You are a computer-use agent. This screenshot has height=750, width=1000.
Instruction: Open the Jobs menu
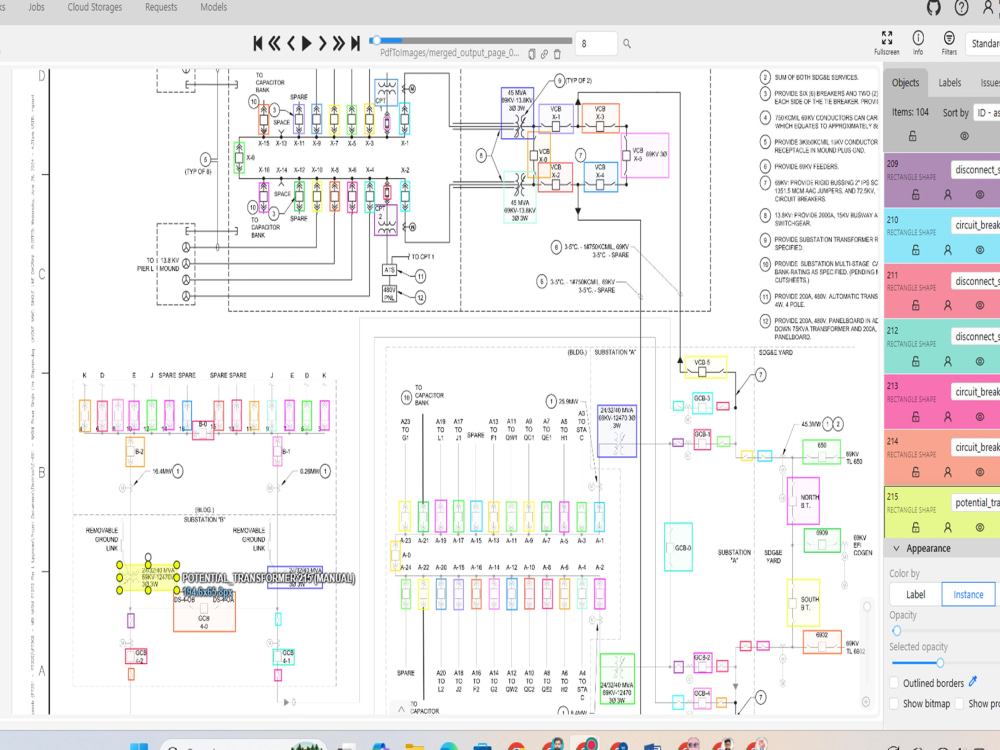[x=36, y=7]
